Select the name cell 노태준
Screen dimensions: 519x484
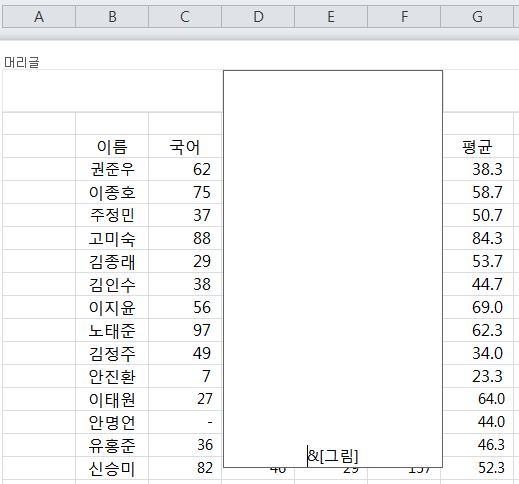pyautogui.click(x=112, y=330)
